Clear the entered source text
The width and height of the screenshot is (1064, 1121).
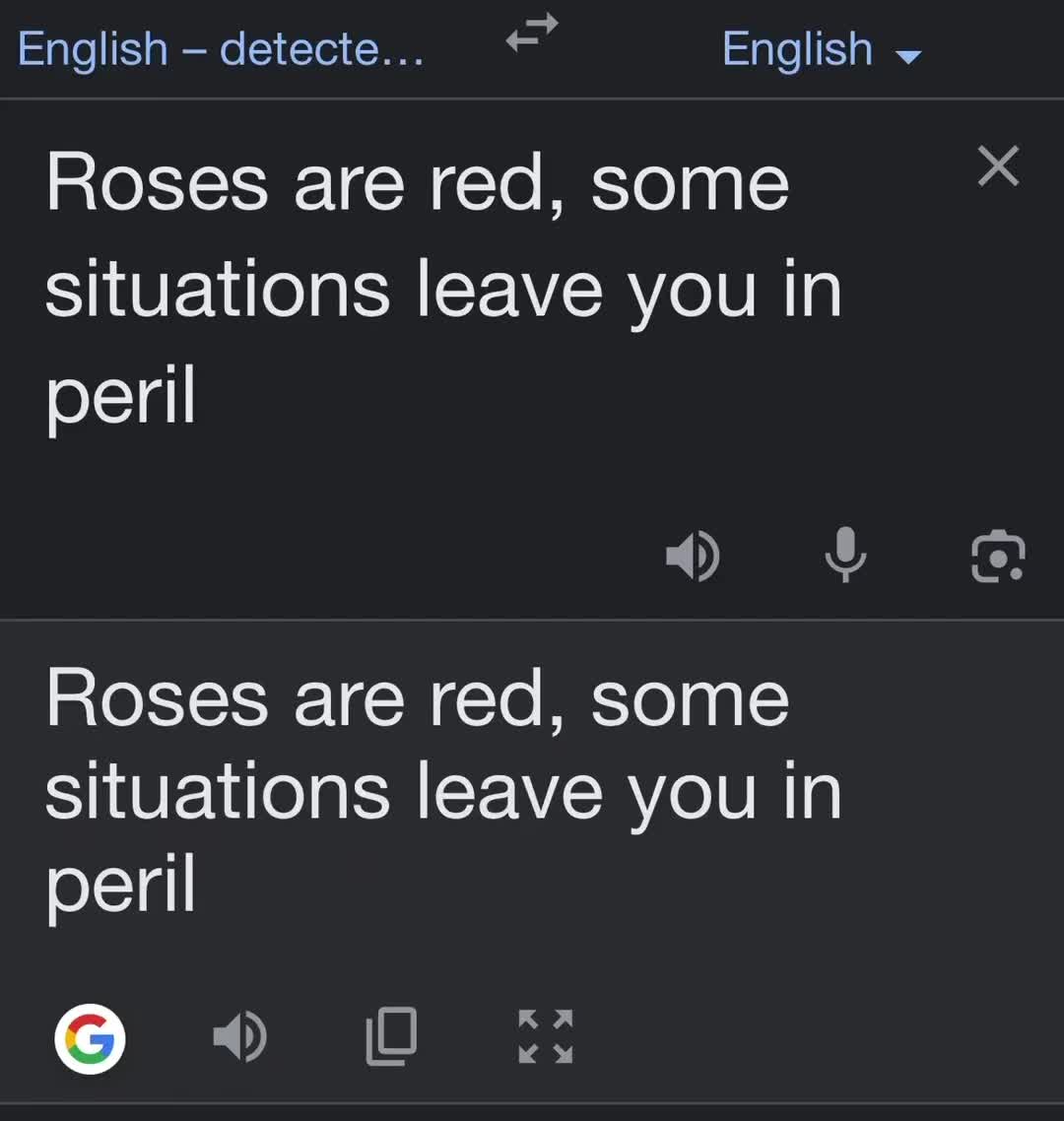click(x=998, y=165)
